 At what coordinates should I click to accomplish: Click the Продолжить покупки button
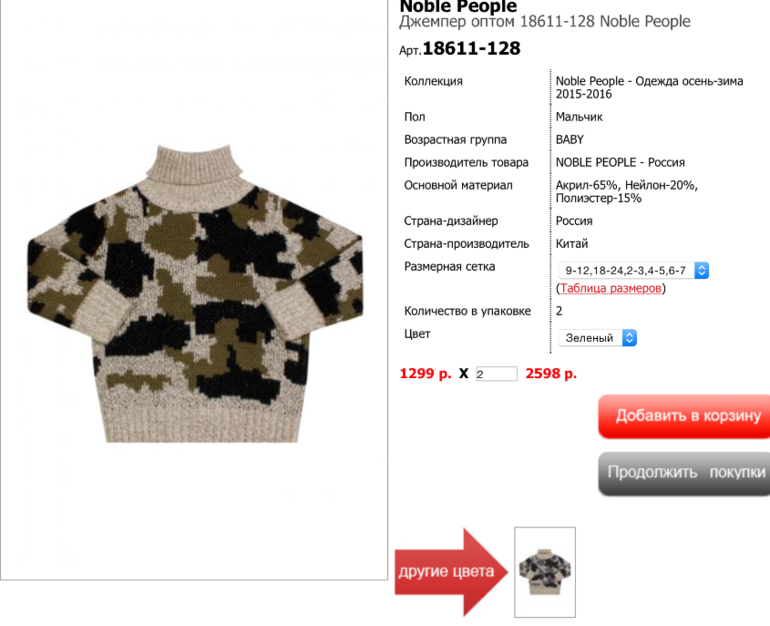[x=684, y=473]
